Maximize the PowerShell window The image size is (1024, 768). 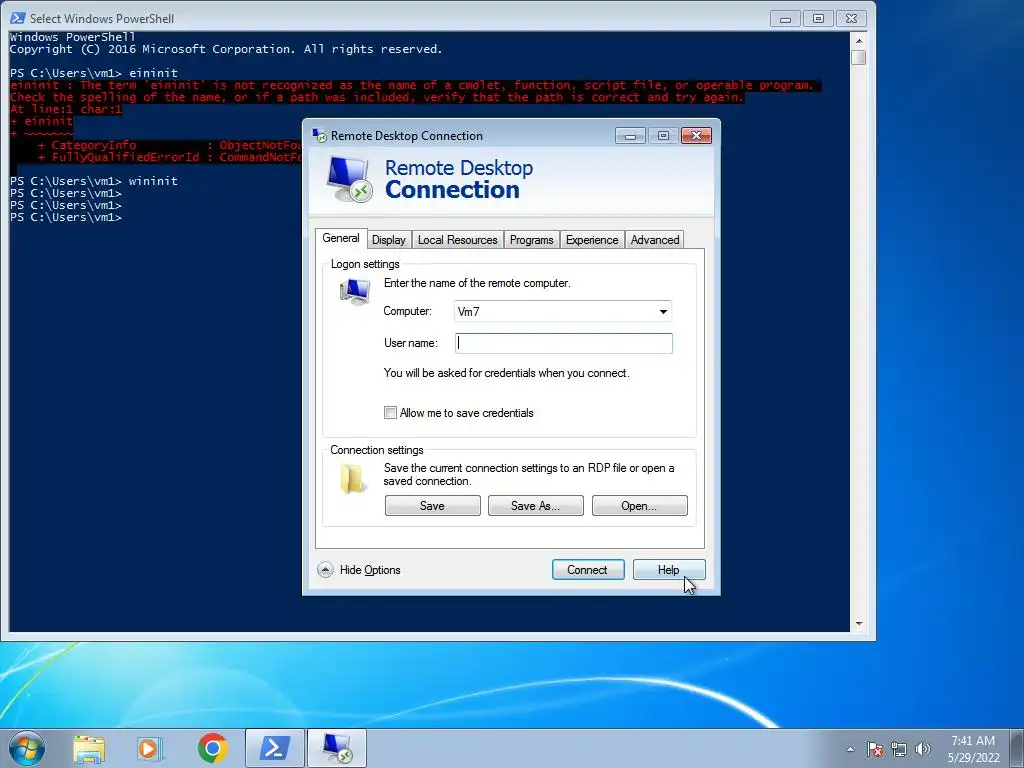pyautogui.click(x=818, y=19)
